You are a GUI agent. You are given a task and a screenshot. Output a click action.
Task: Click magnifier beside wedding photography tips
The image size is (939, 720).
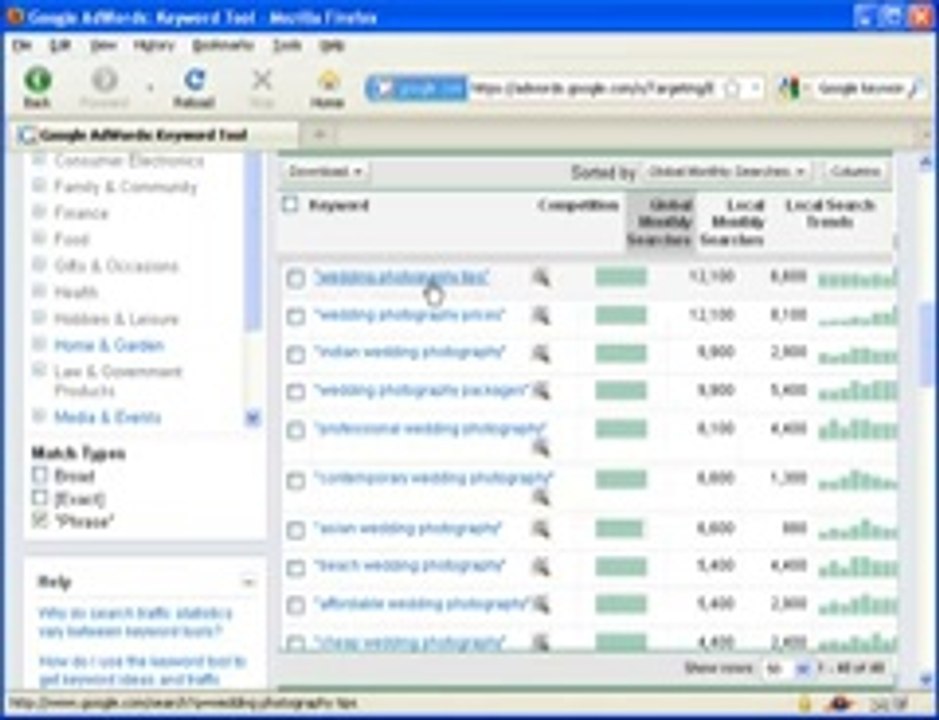pyautogui.click(x=540, y=278)
